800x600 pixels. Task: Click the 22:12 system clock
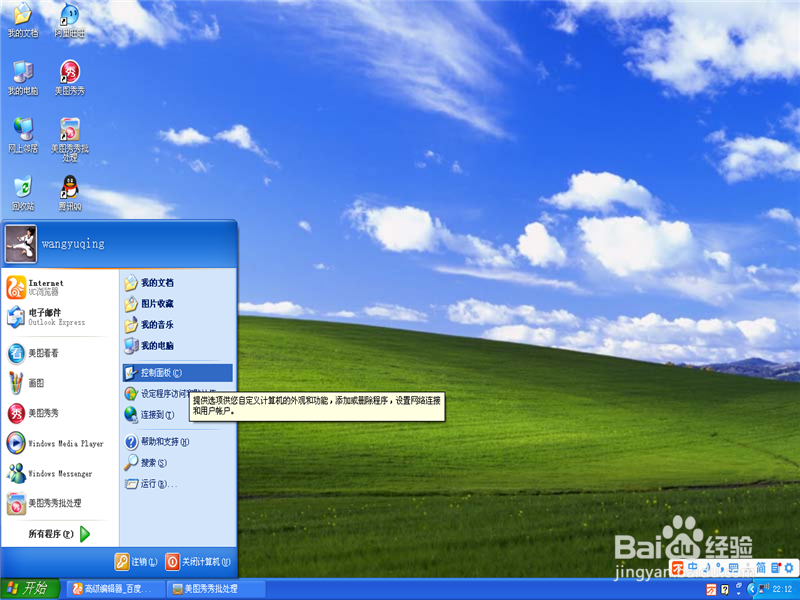click(782, 589)
